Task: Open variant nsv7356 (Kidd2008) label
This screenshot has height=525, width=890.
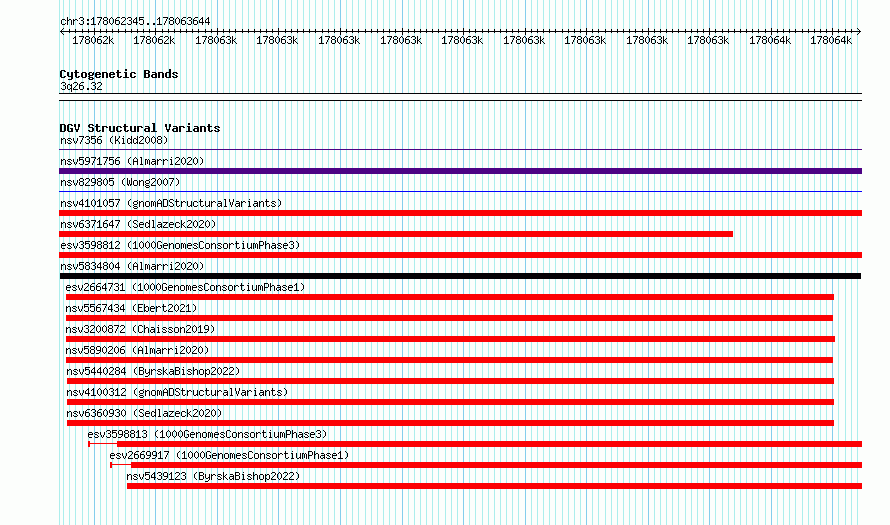Action: pyautogui.click(x=114, y=140)
